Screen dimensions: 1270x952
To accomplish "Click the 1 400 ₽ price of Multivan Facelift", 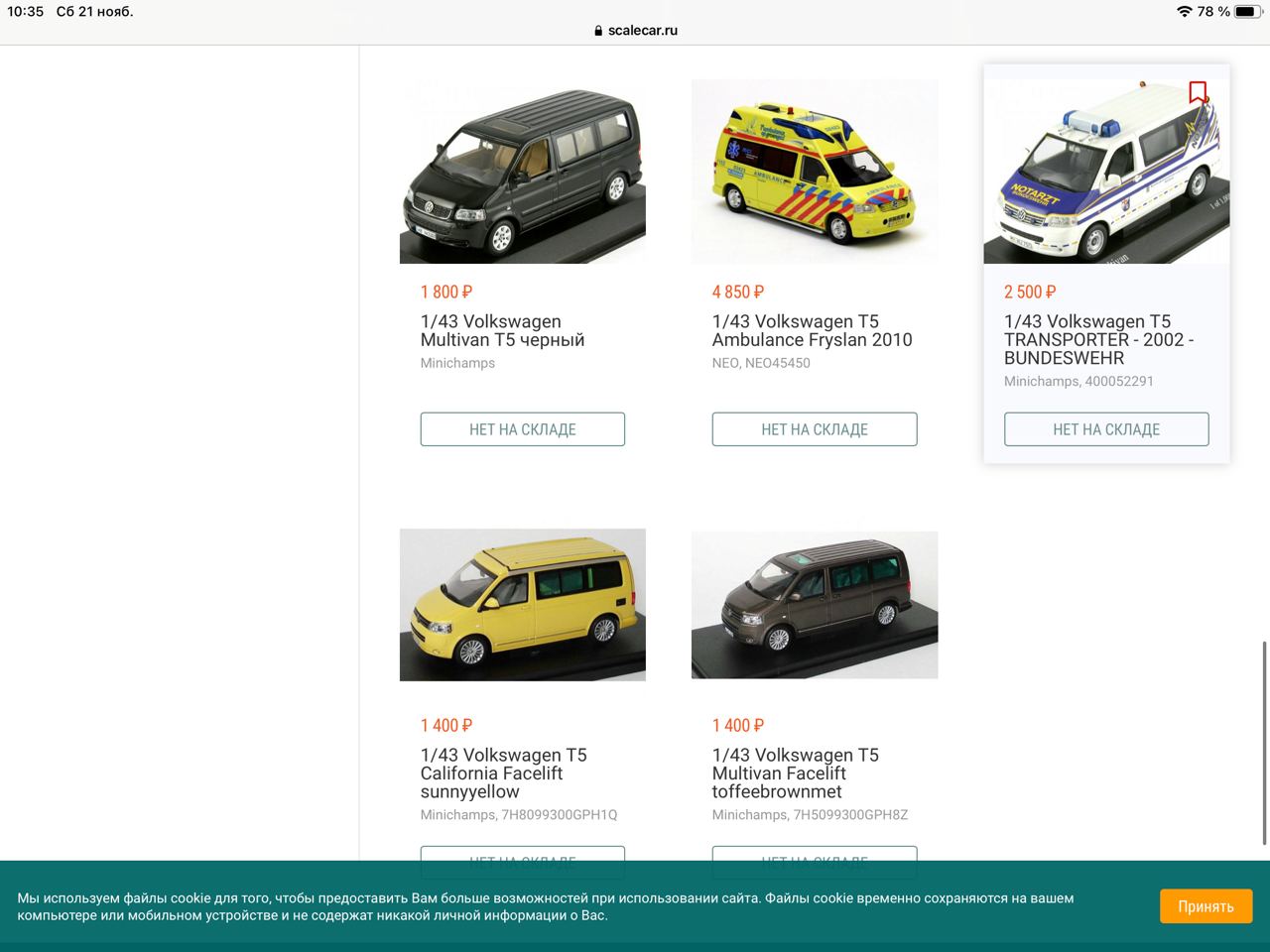I will [x=738, y=725].
